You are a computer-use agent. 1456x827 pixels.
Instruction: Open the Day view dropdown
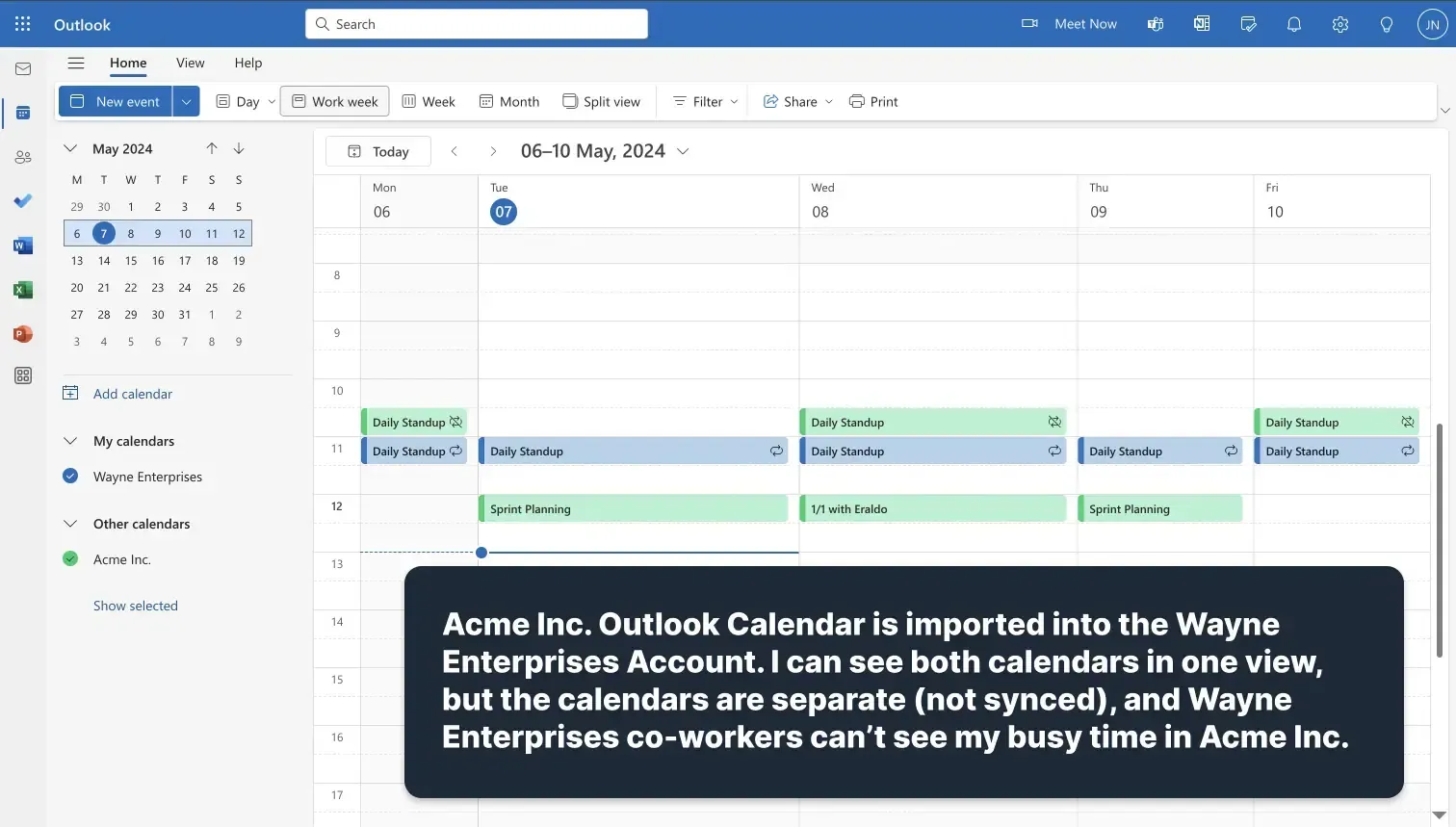(273, 100)
